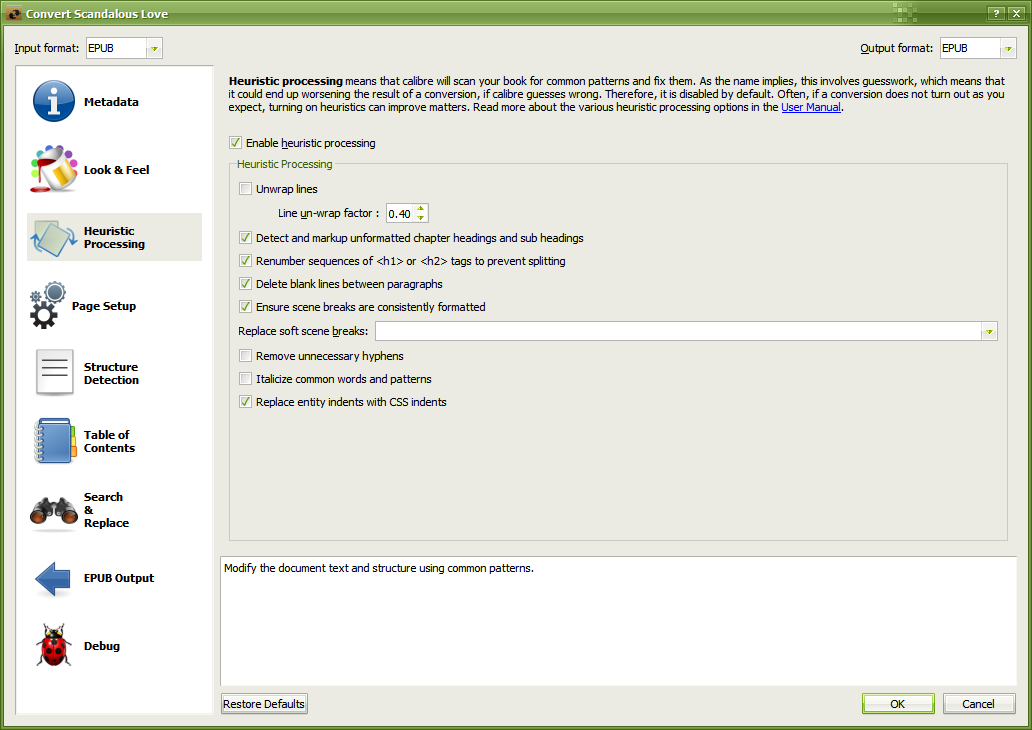1032x730 pixels.
Task: Open the Look & Feel paint bucket icon
Action: pos(54,170)
